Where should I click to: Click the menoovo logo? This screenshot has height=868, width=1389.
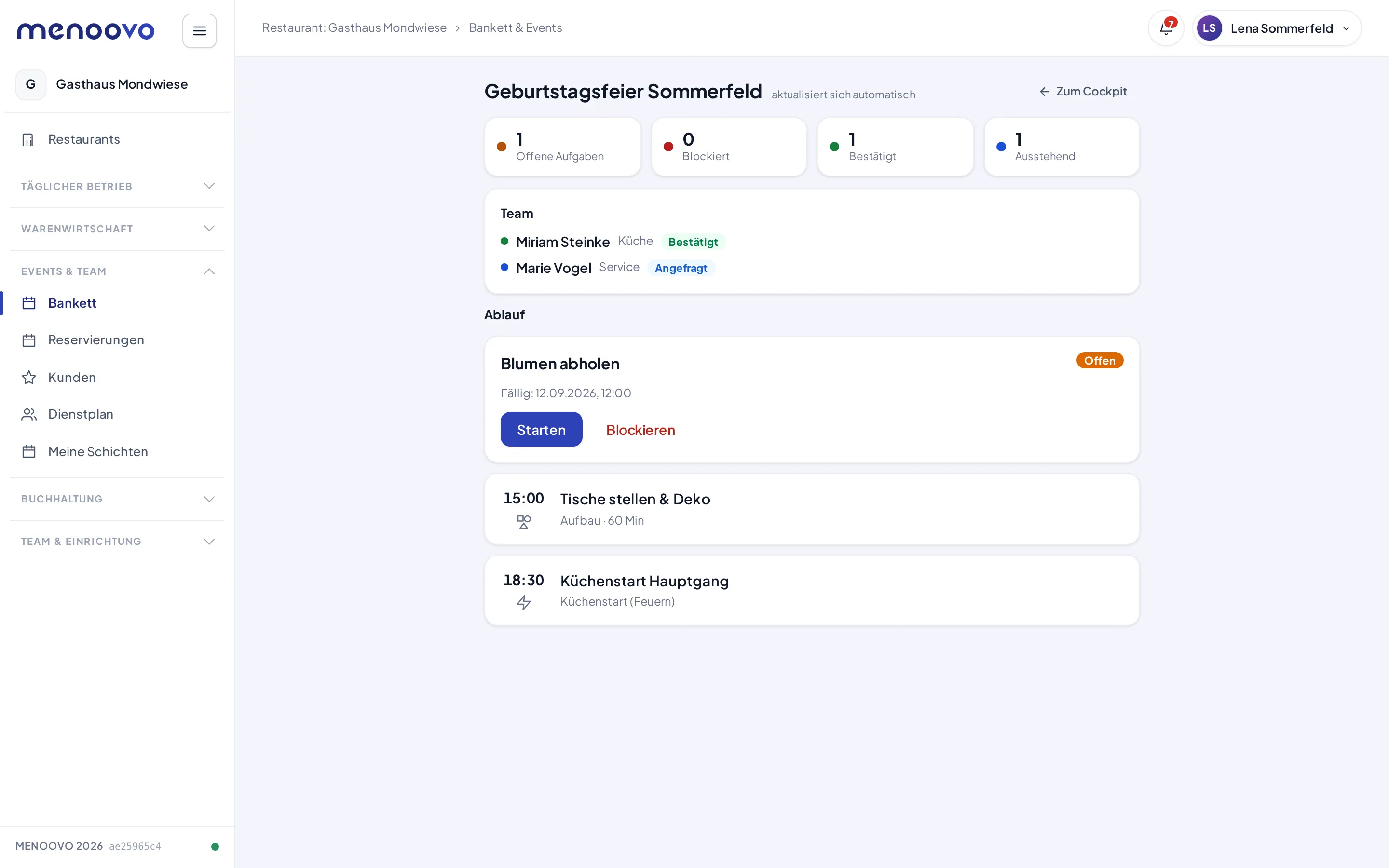pos(85,31)
